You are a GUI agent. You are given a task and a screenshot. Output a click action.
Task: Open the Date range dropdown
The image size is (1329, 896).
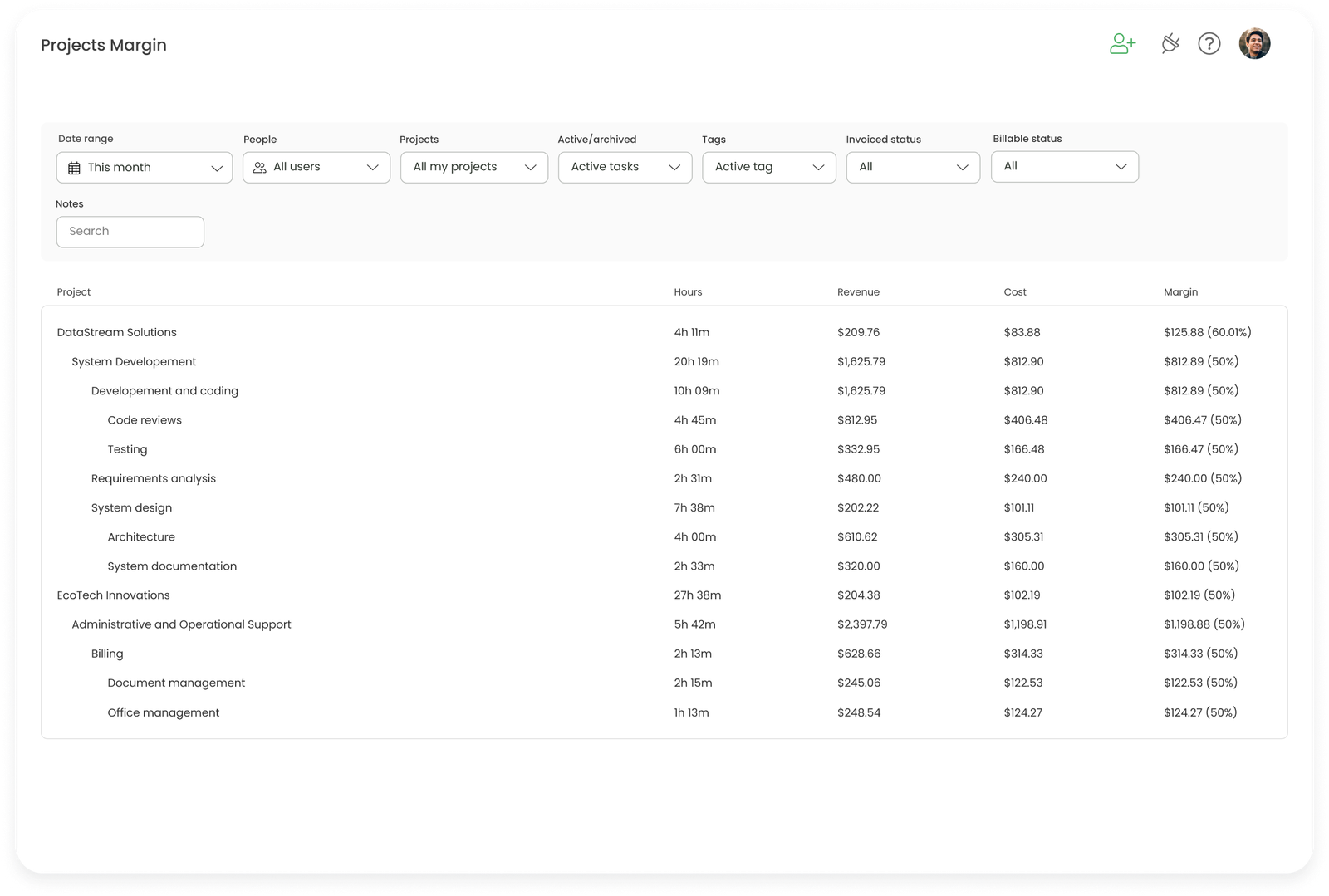pos(144,167)
